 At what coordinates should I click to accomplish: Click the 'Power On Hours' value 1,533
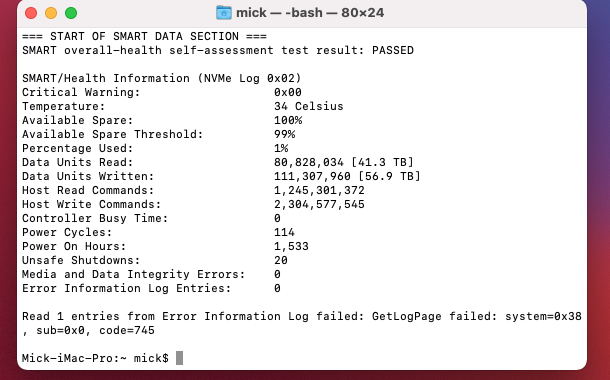[x=291, y=246]
